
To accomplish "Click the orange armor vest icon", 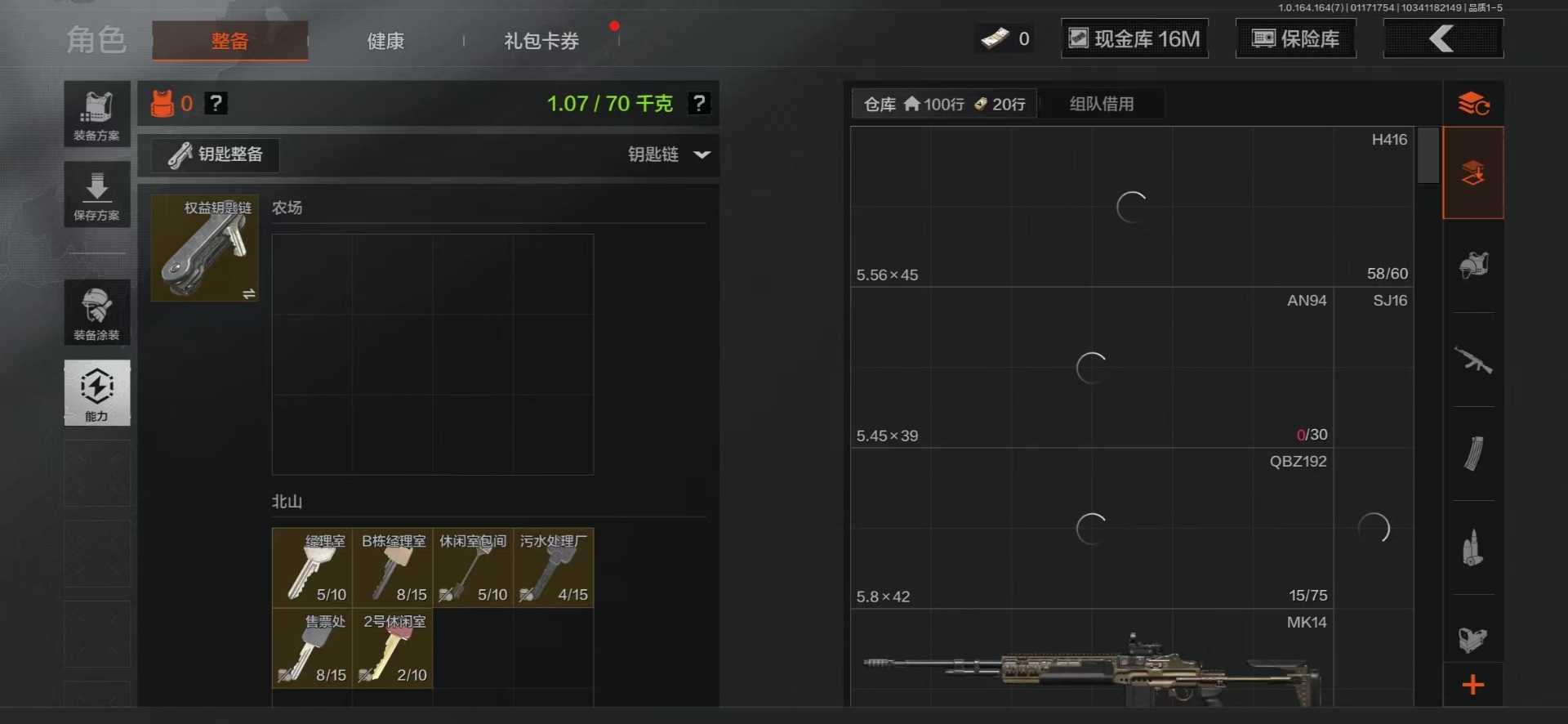I will pos(163,104).
